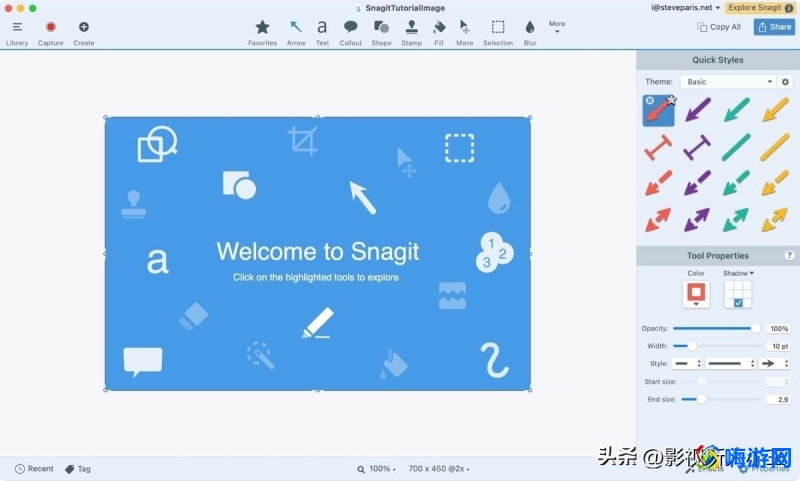Choose the red T-bar measure line style

[658, 147]
